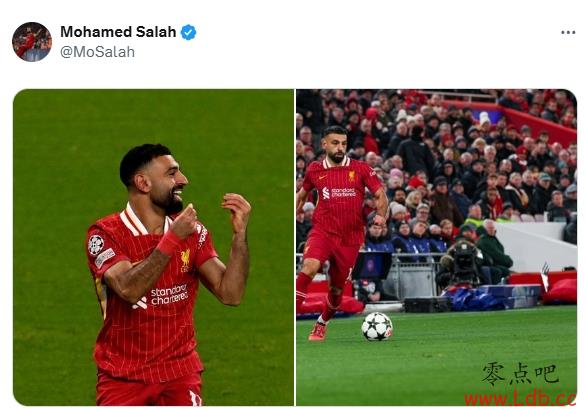The height and width of the screenshot is (409, 586).
Task: Click the red wristband in left photo
Action: coord(169,242)
